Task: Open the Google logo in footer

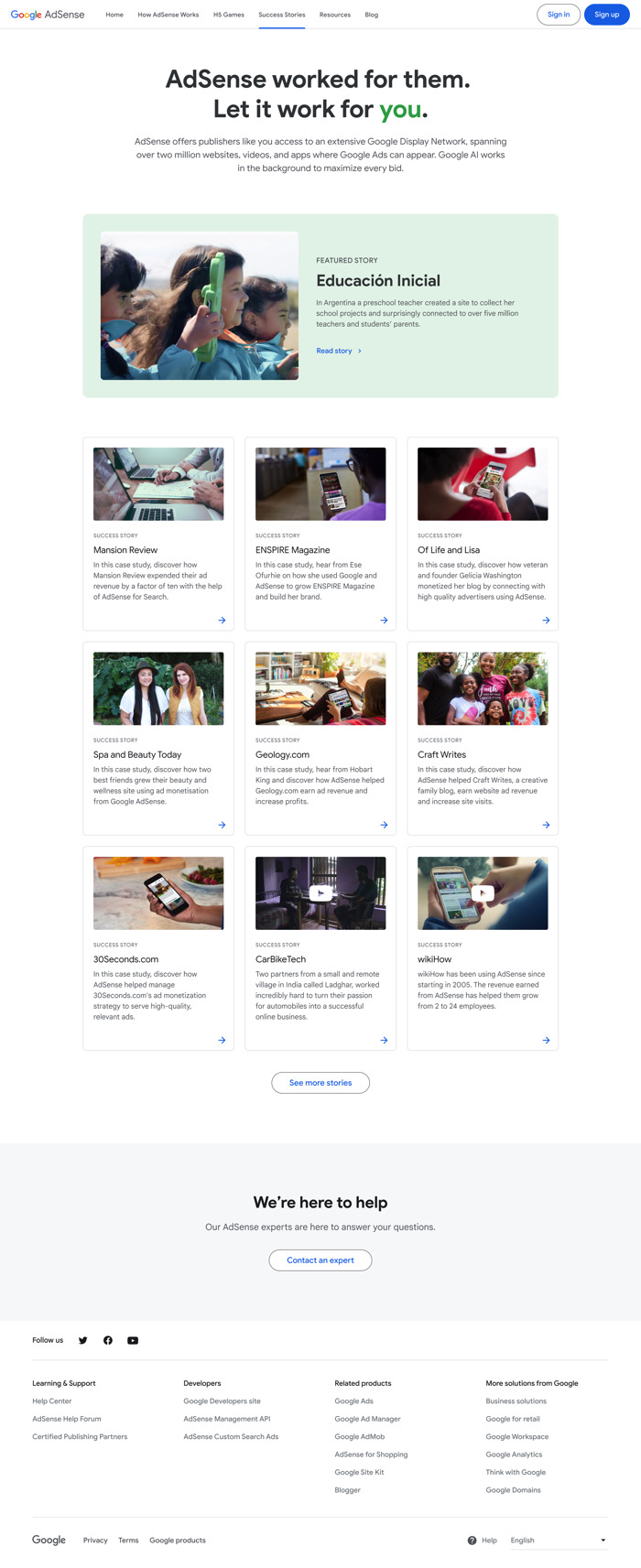Action: click(x=49, y=1541)
